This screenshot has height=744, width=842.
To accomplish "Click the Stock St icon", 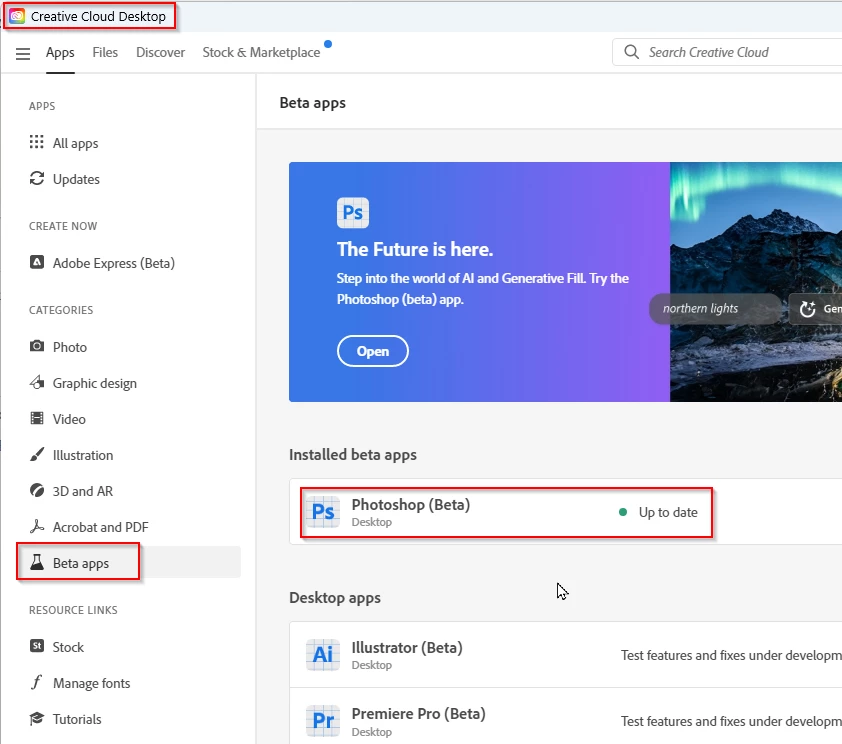I will (x=37, y=646).
